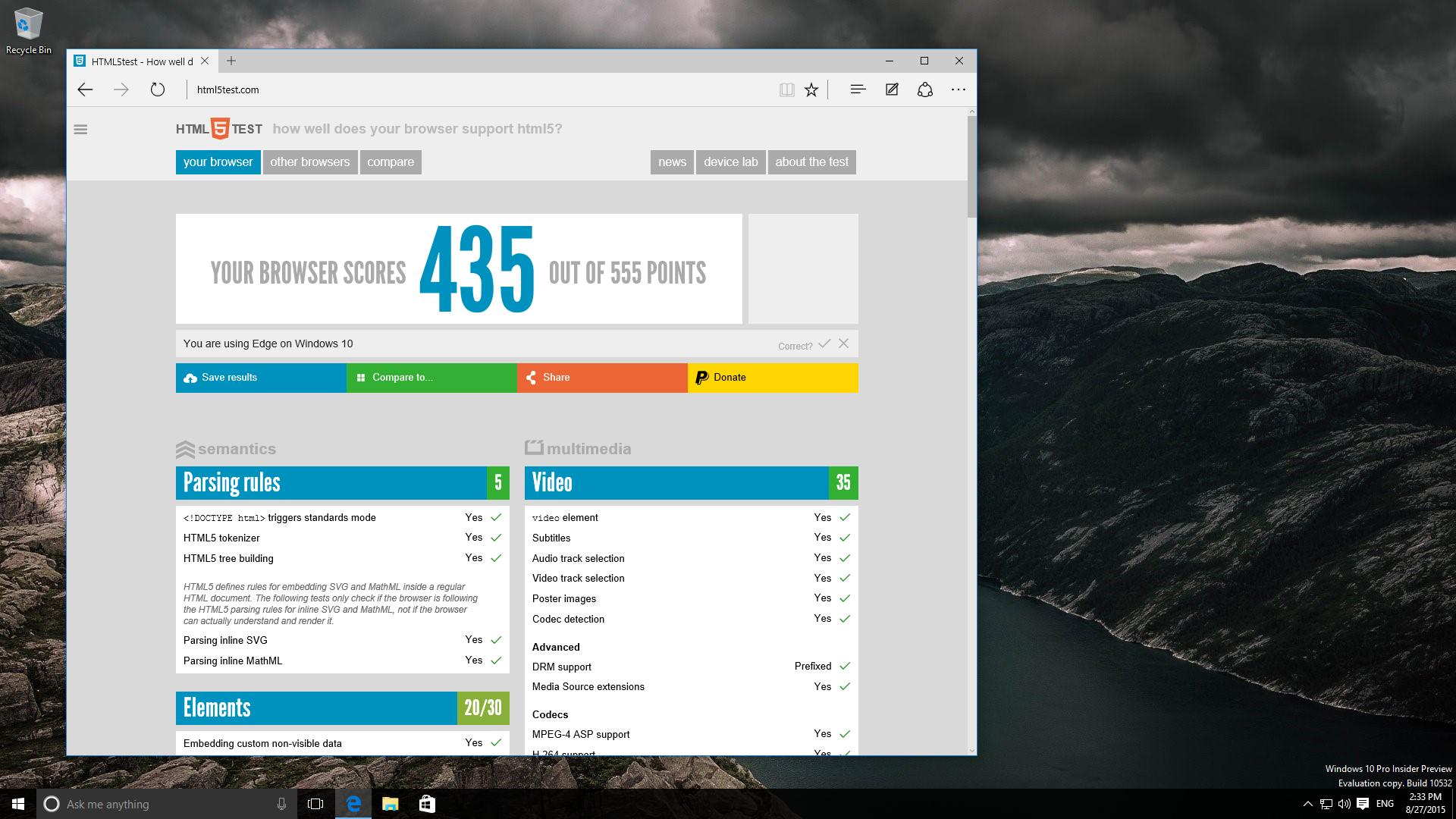
Task: Close the HTML5test tab
Action: tap(205, 61)
